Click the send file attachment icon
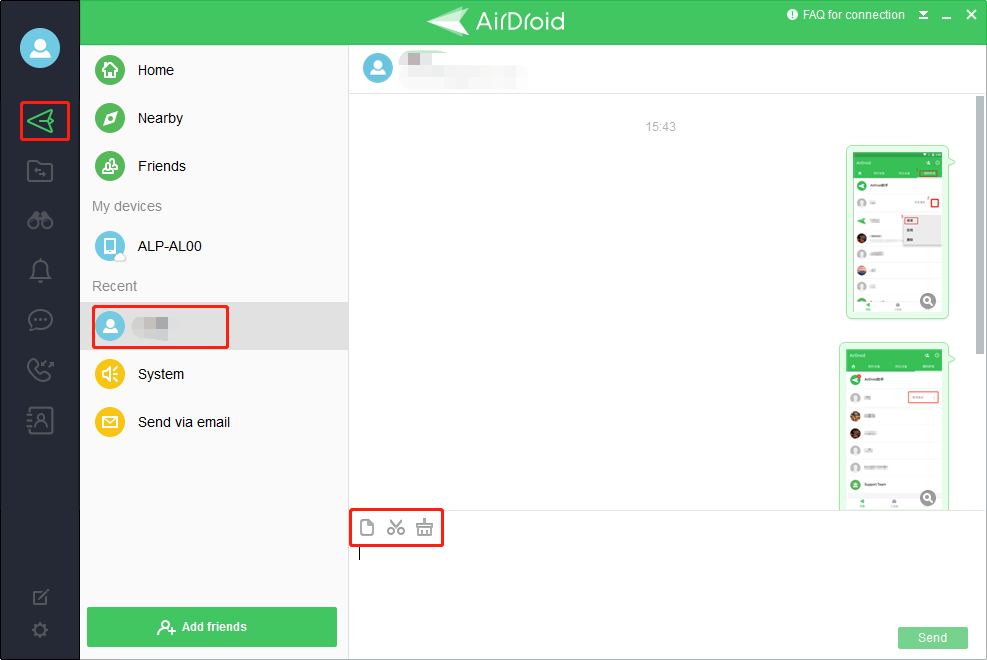 [x=367, y=527]
